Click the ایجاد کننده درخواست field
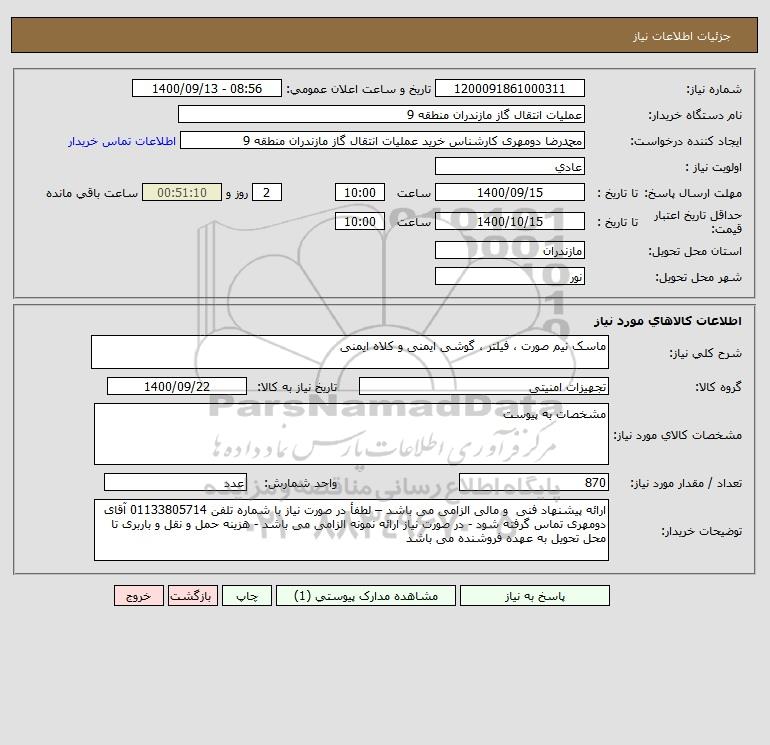 [383, 140]
